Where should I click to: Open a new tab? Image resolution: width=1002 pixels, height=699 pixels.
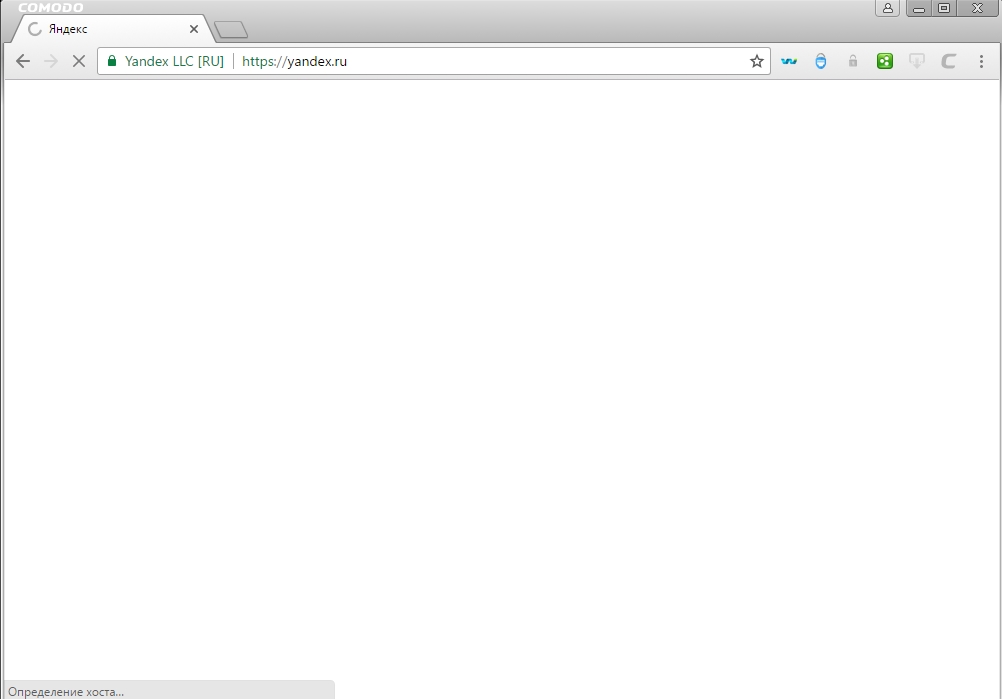point(231,29)
